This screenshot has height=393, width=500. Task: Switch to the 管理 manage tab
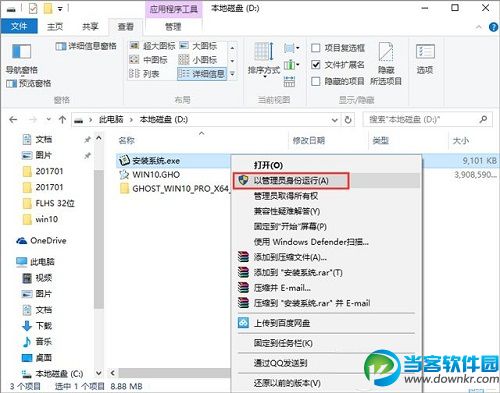point(173,27)
